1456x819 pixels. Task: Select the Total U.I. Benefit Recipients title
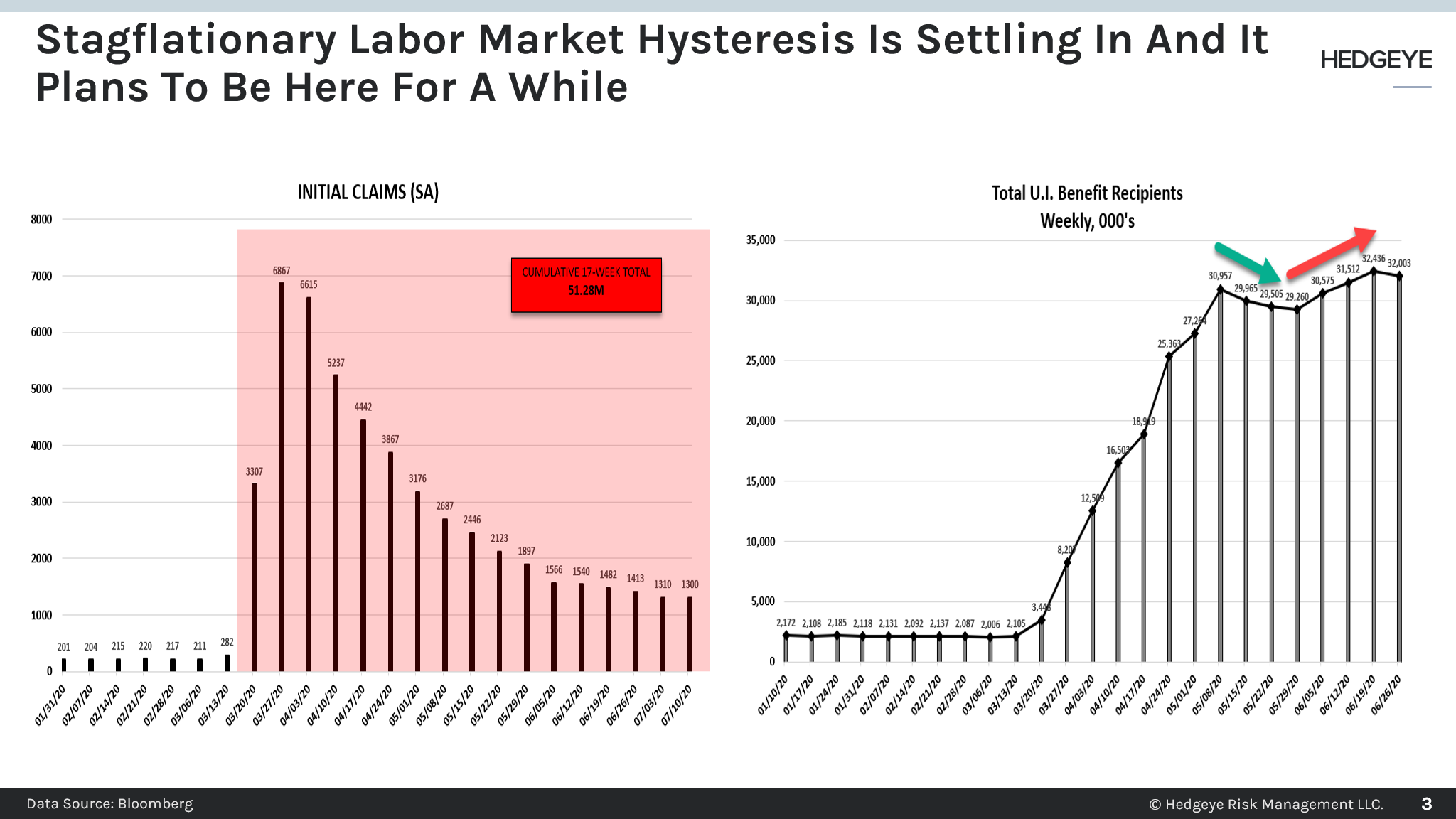pyautogui.click(x=1088, y=193)
